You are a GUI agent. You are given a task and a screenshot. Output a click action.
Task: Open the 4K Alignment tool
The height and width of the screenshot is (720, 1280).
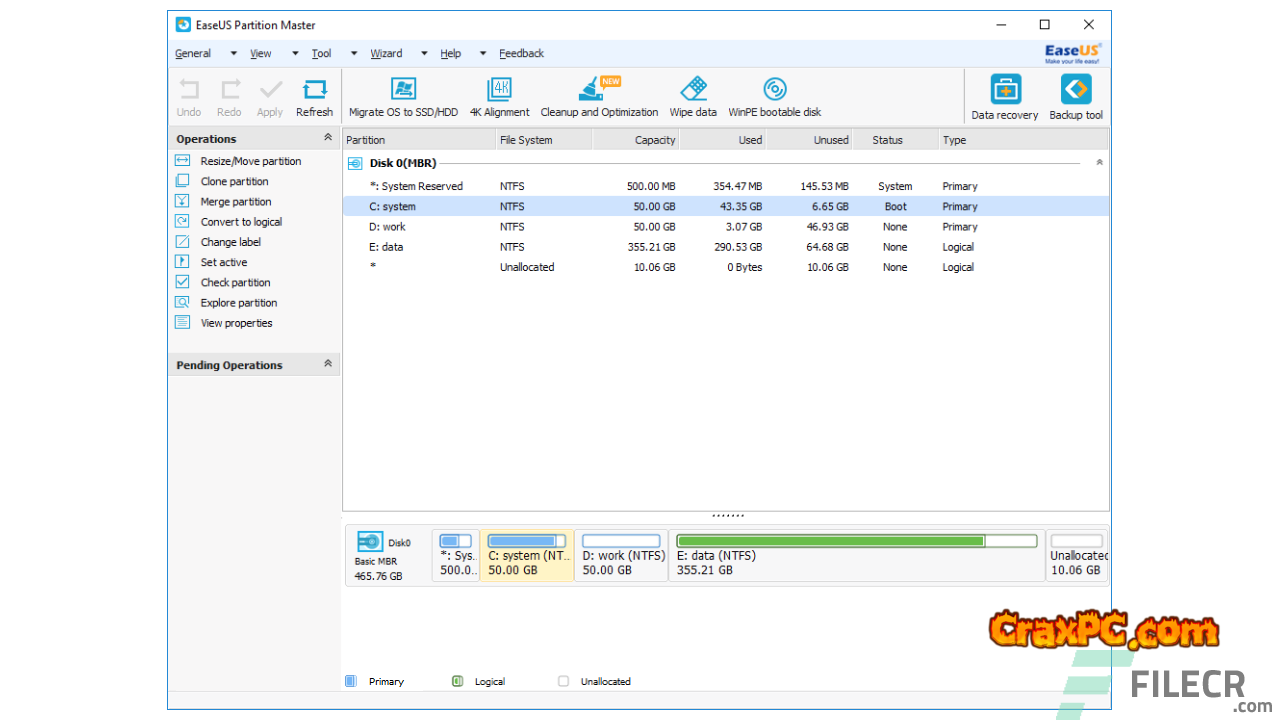499,90
